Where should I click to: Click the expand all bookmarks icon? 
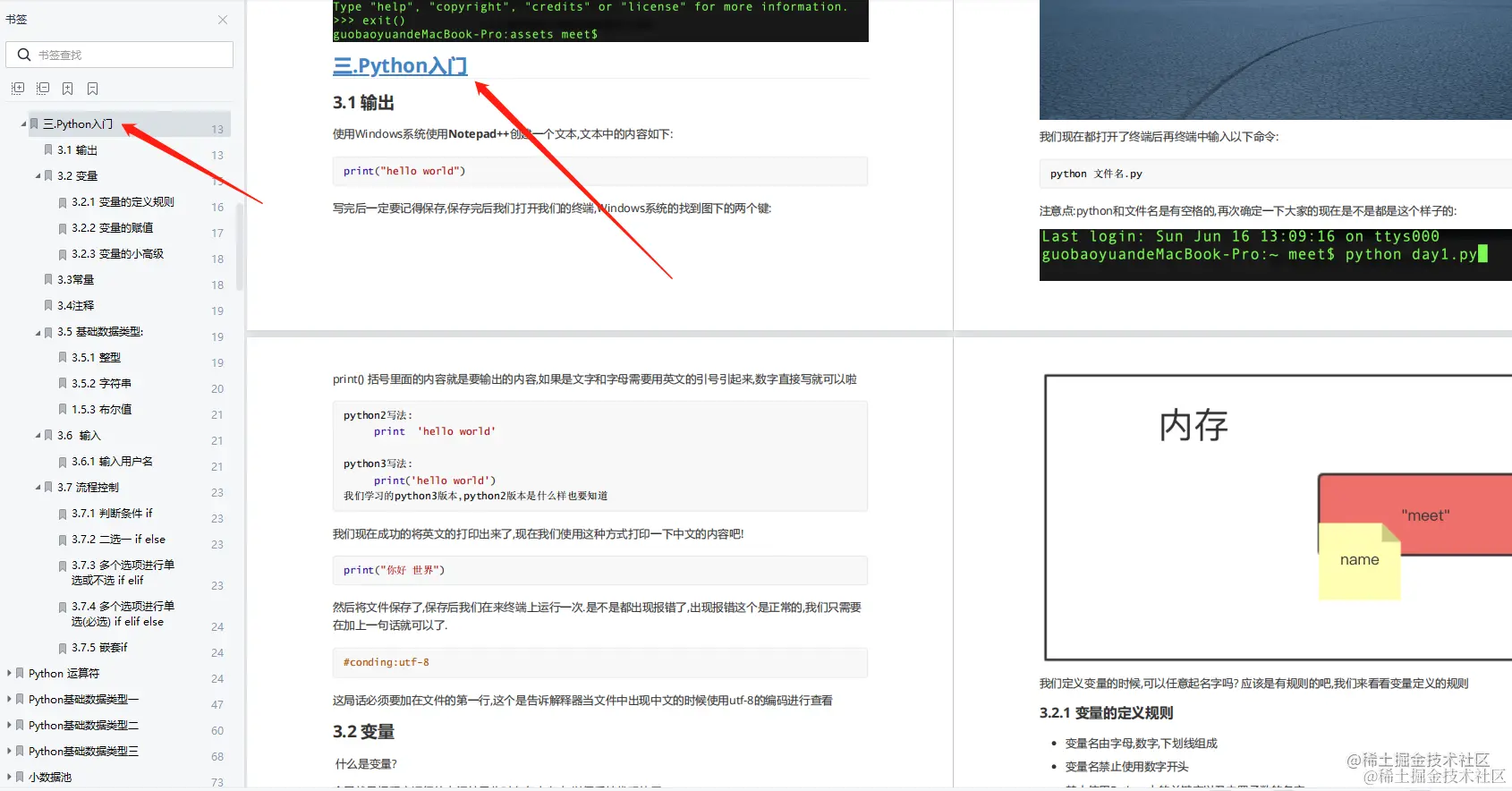18,89
